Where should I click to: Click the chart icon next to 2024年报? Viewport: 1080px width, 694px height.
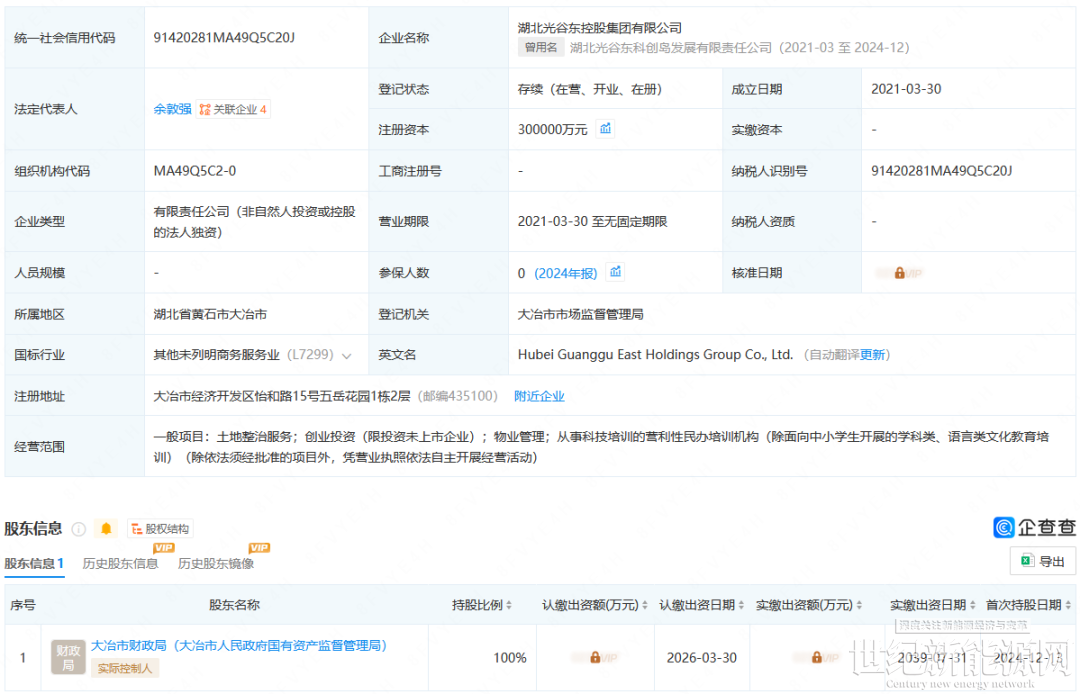click(616, 272)
